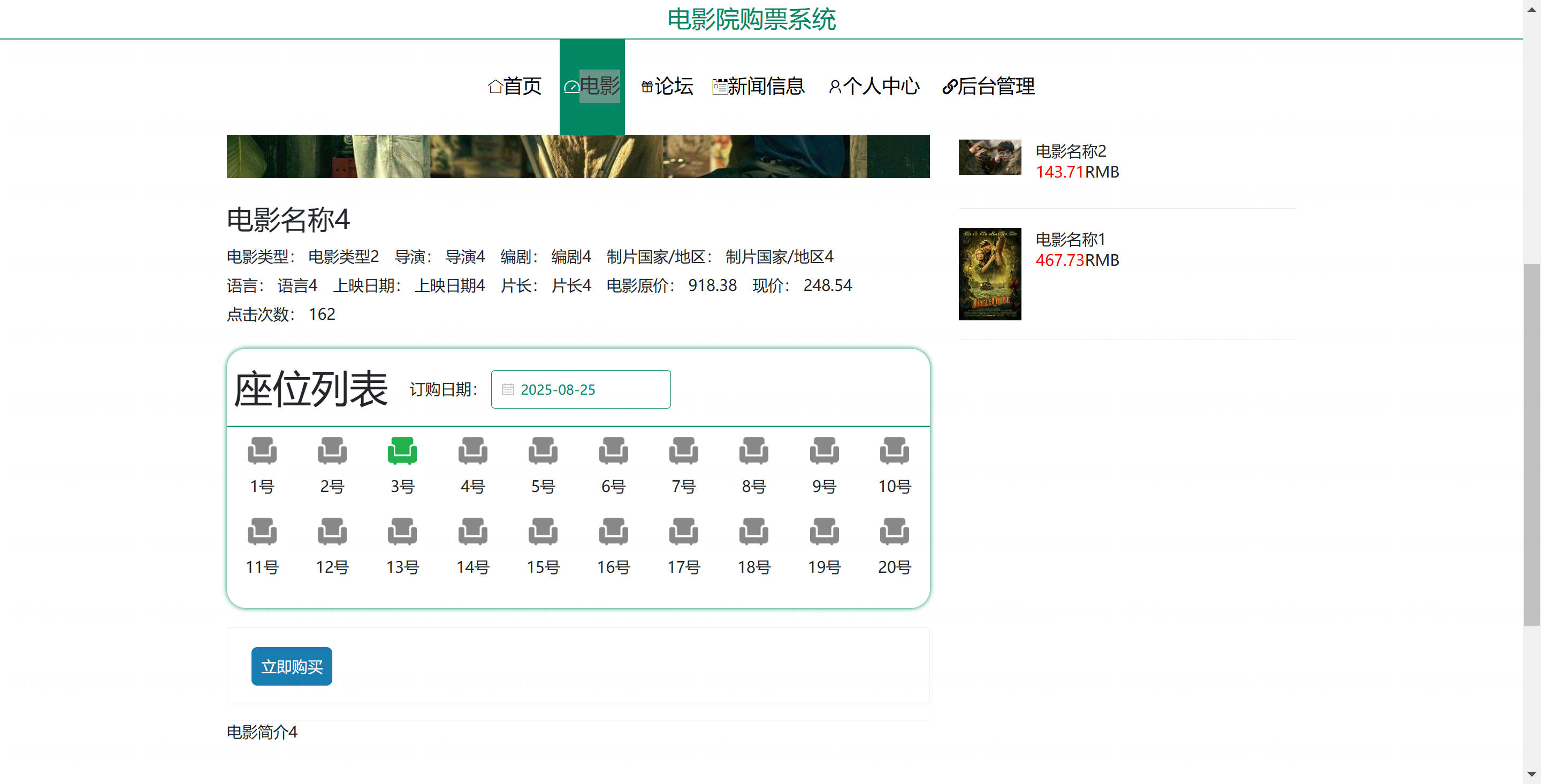1541x784 pixels.
Task: Open 首页 home menu item
Action: pyautogui.click(x=515, y=86)
